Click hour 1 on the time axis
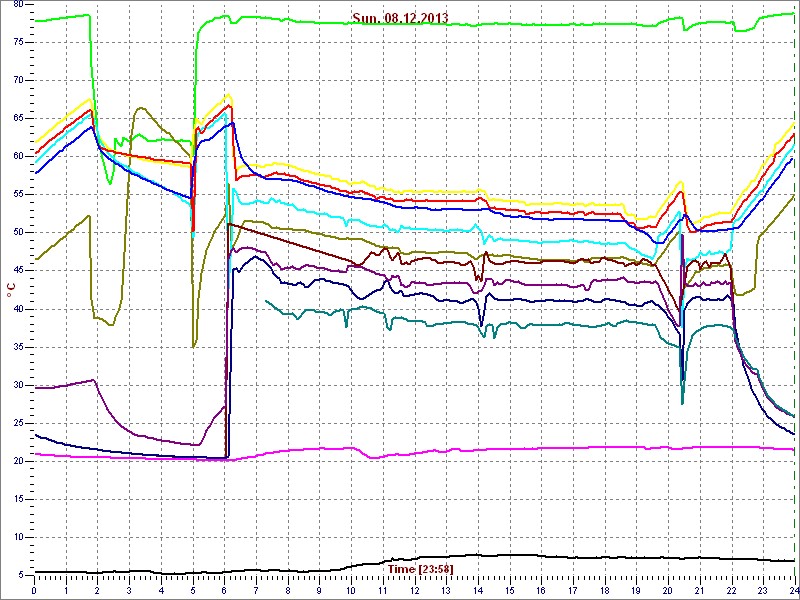Screen dimensions: 800x600 click(66, 589)
